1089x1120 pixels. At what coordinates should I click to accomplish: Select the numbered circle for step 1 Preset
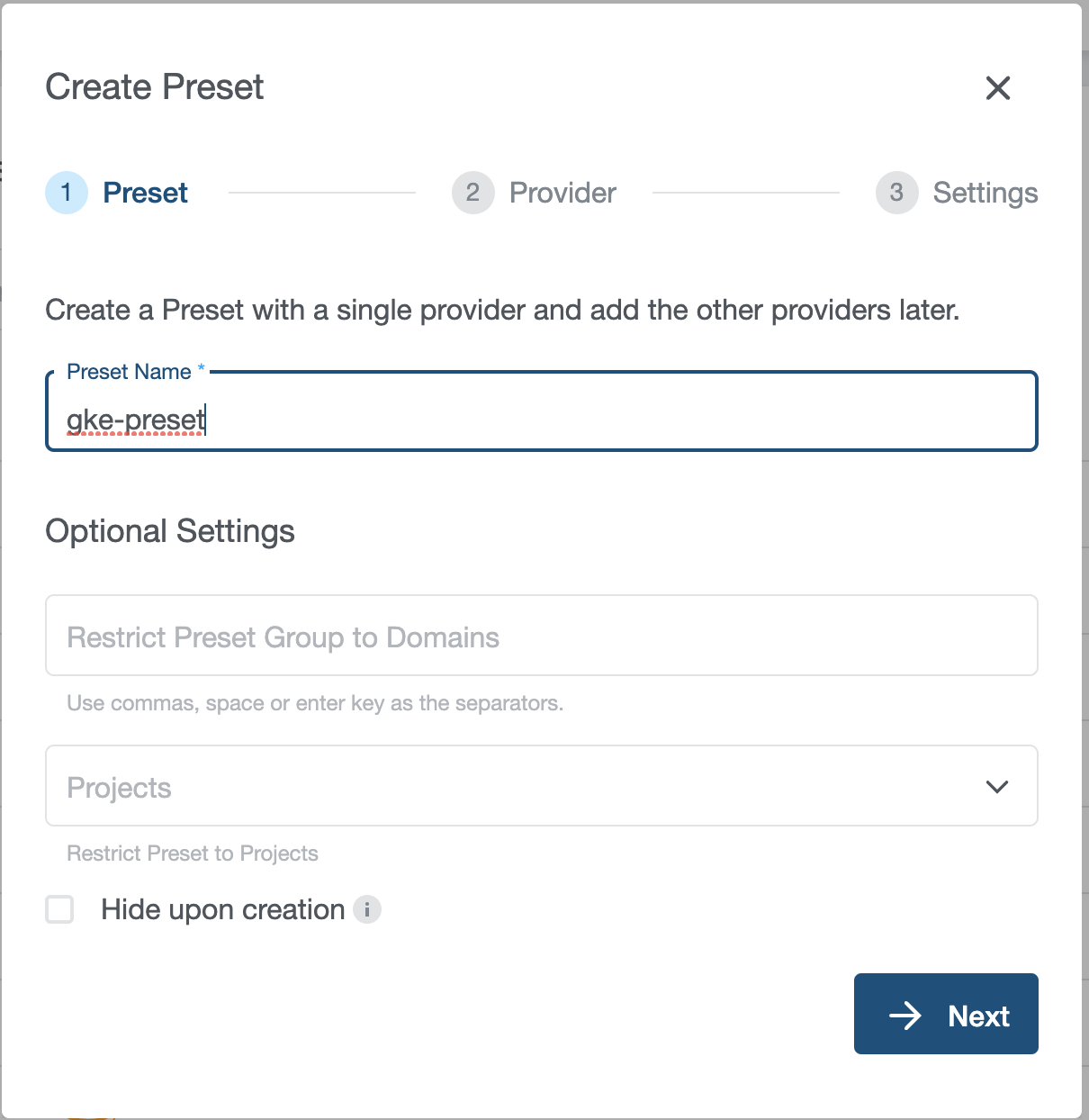tap(66, 193)
